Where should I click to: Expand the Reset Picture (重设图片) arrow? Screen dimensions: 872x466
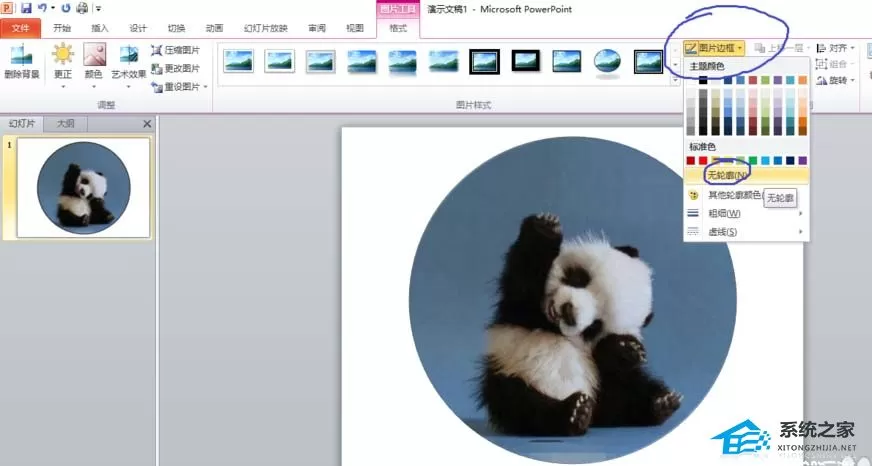point(205,87)
